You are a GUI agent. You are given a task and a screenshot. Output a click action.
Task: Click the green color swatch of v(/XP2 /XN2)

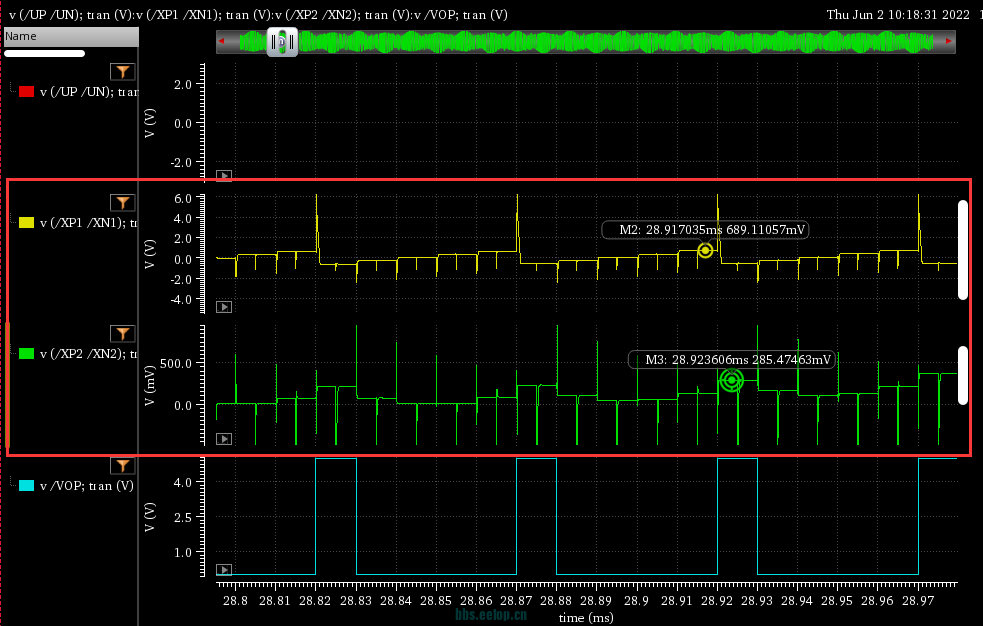click(x=26, y=353)
